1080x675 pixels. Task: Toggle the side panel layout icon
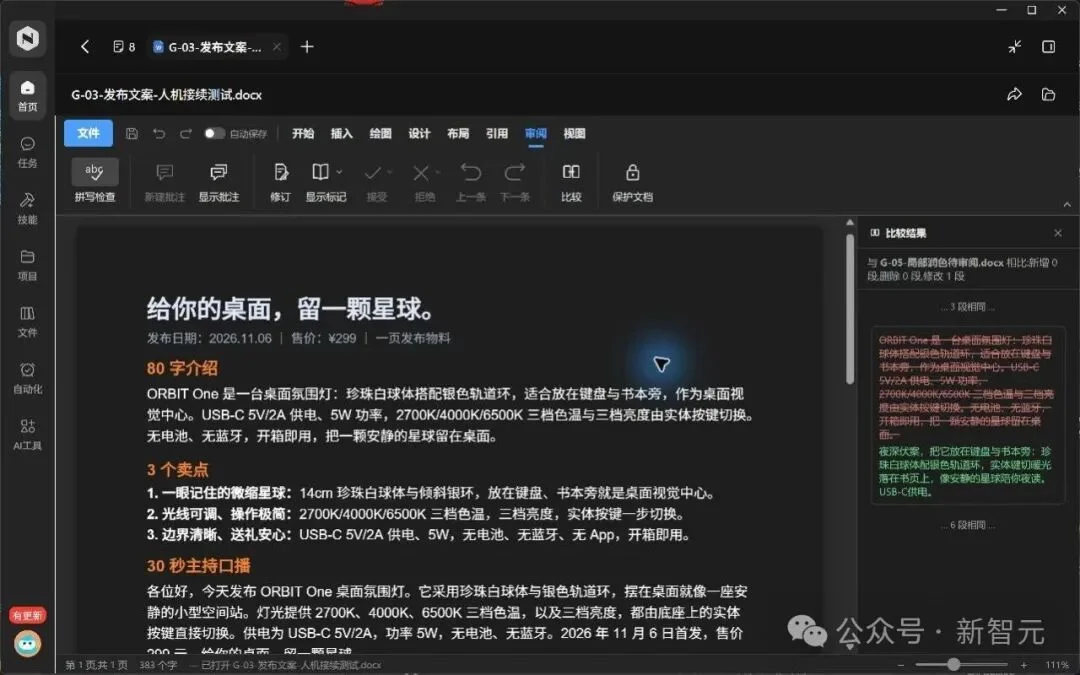pyautogui.click(x=1048, y=46)
